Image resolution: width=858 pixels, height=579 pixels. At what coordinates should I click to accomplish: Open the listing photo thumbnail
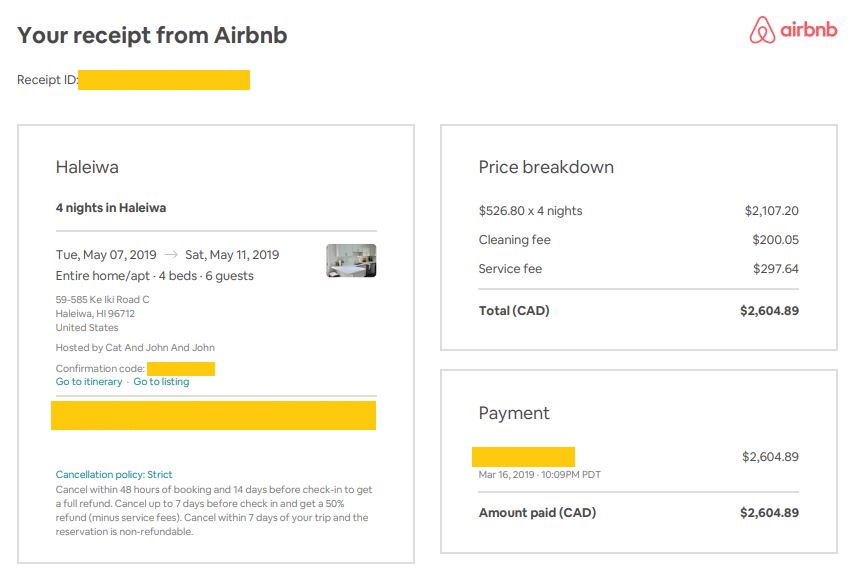click(351, 260)
